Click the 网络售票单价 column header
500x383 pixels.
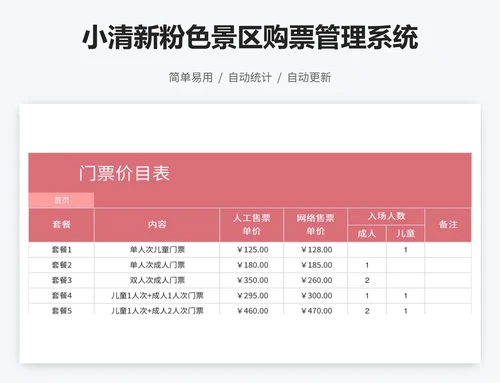click(315, 225)
